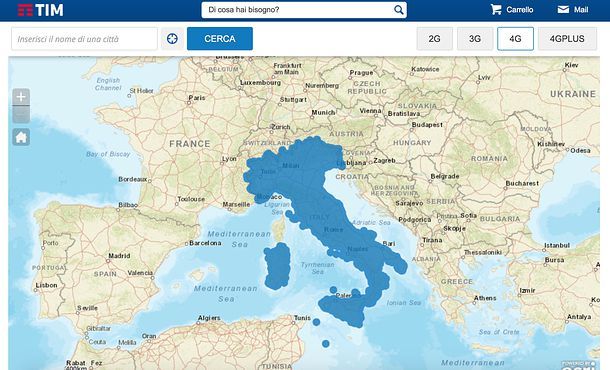The image size is (610, 370).
Task: Click the Munich label on map
Action: 323,112
